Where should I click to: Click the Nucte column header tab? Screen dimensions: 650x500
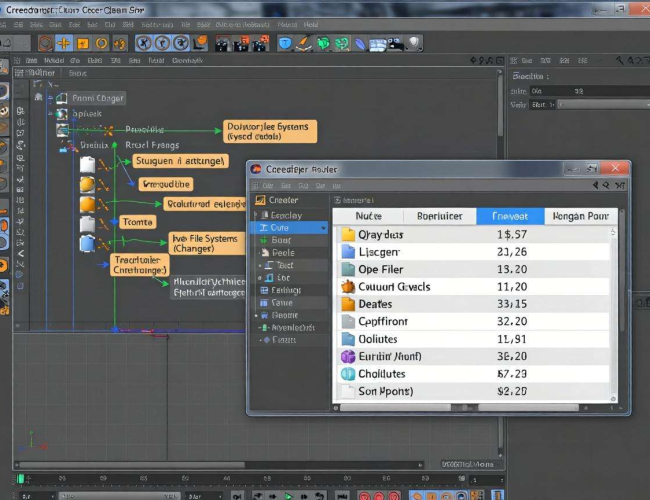[x=367, y=216]
